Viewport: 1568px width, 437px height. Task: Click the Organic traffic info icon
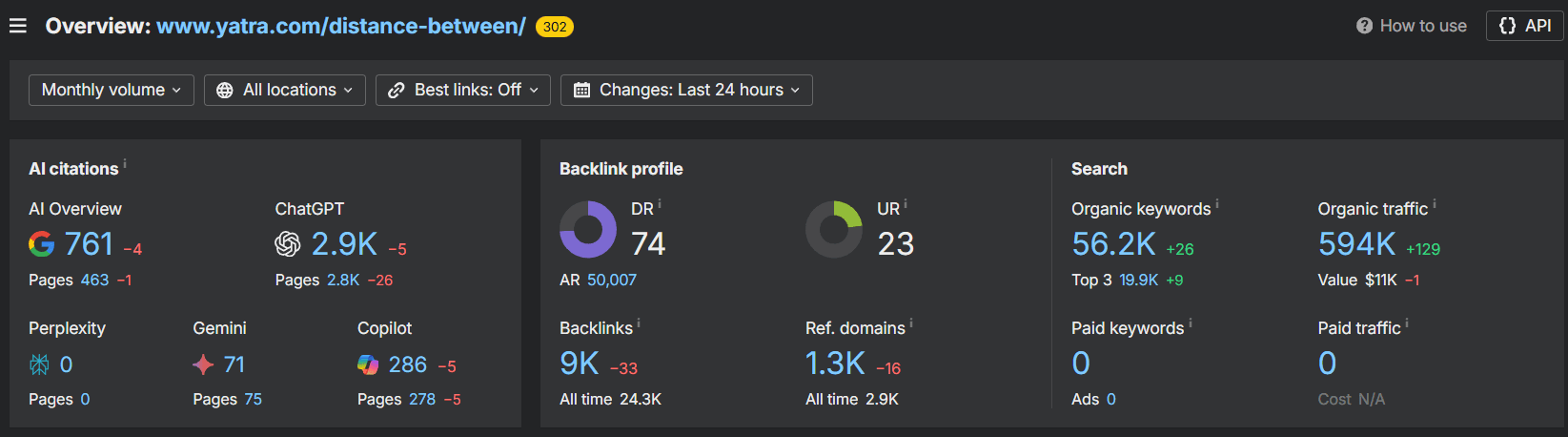tap(1435, 204)
